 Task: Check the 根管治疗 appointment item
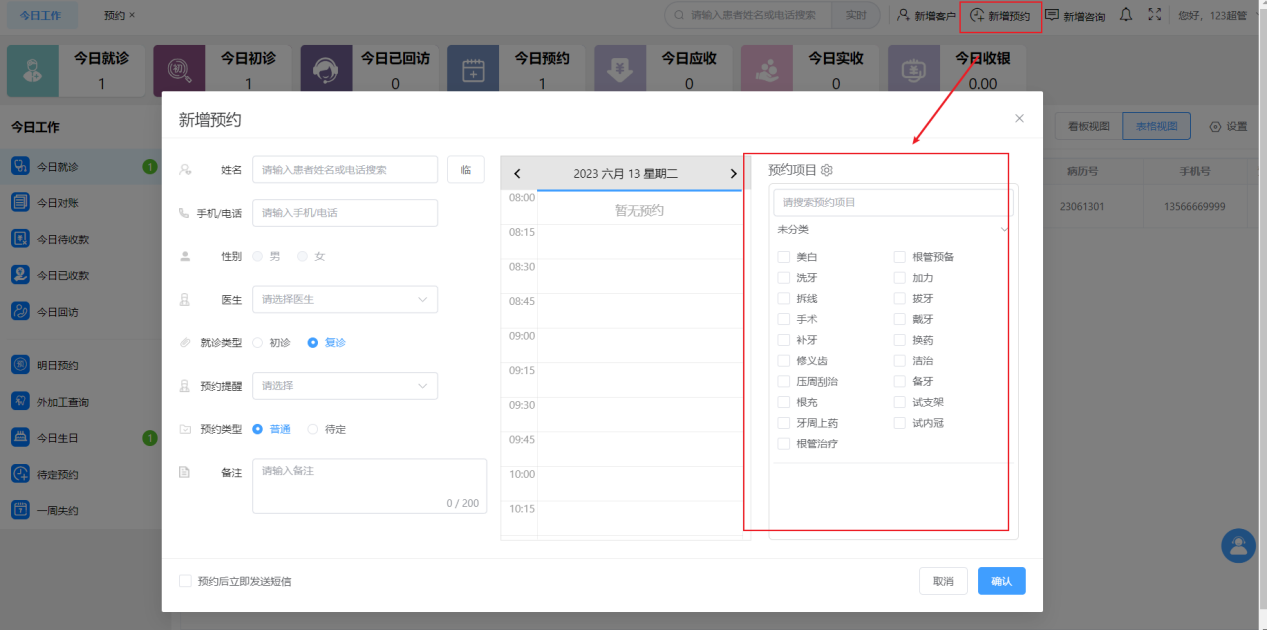(784, 443)
